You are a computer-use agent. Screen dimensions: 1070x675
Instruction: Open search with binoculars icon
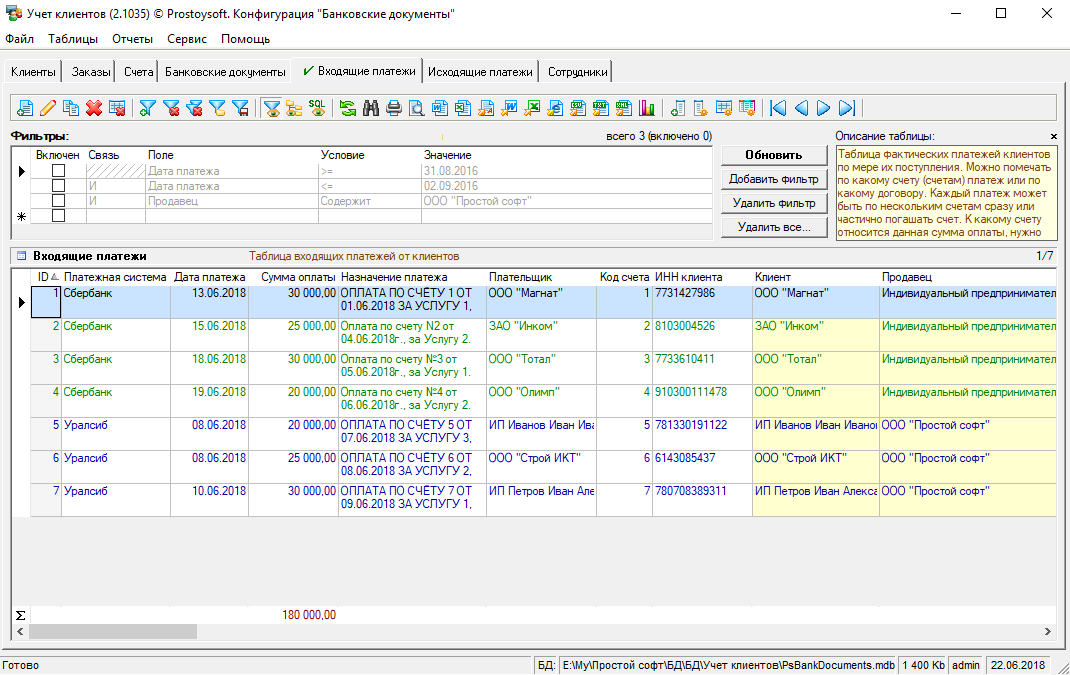[x=371, y=108]
